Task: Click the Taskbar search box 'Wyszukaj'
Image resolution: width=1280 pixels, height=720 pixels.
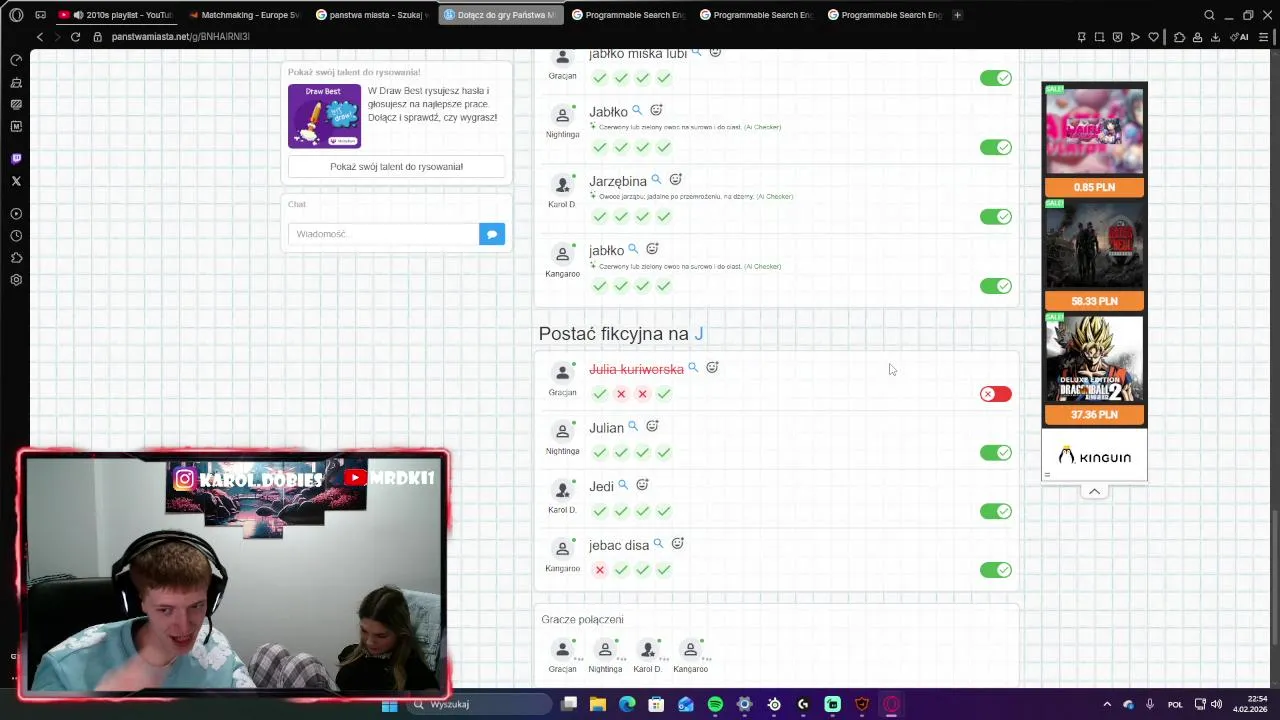Action: click(x=480, y=704)
